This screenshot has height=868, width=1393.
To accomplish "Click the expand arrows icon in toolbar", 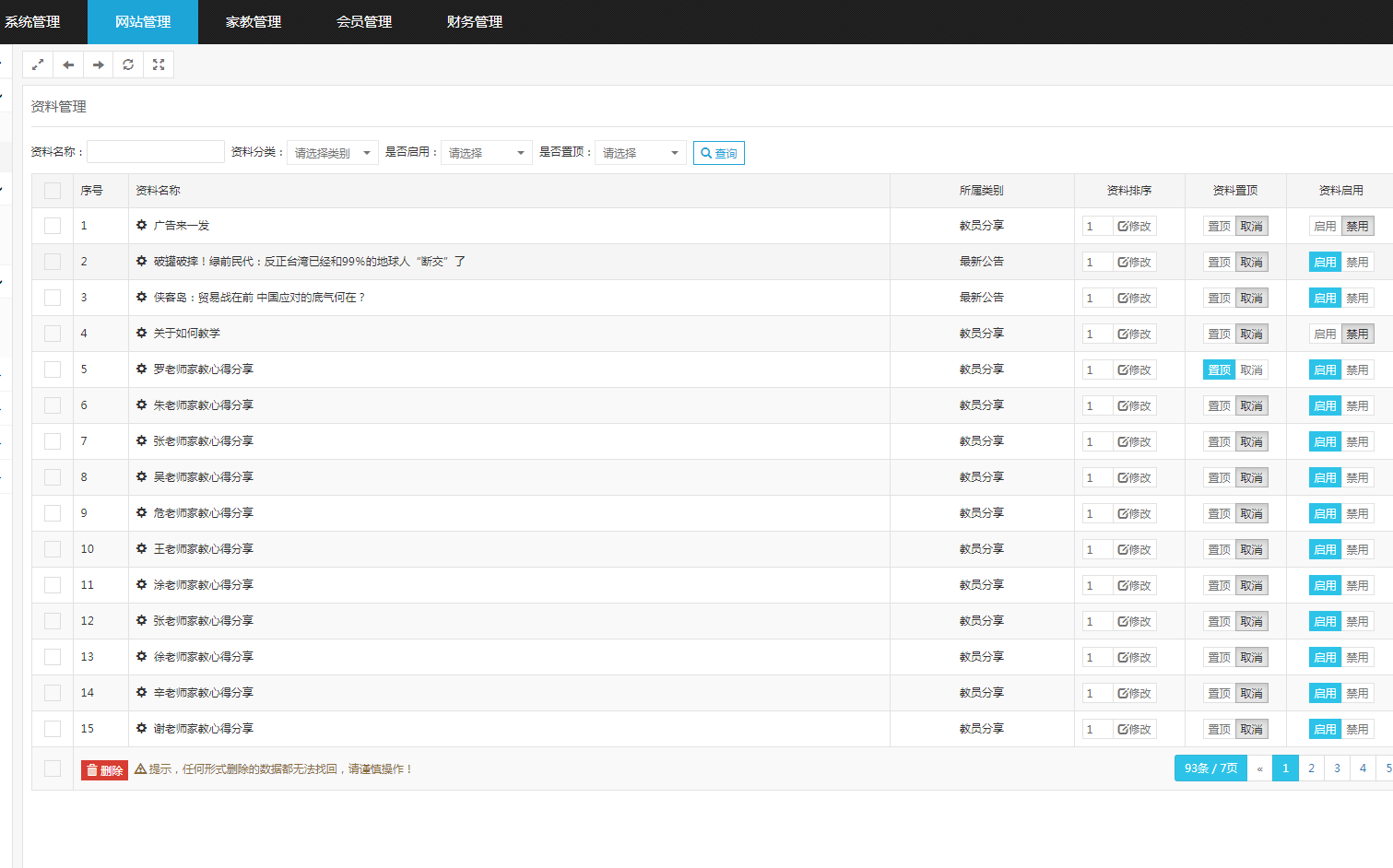I will pos(38,65).
